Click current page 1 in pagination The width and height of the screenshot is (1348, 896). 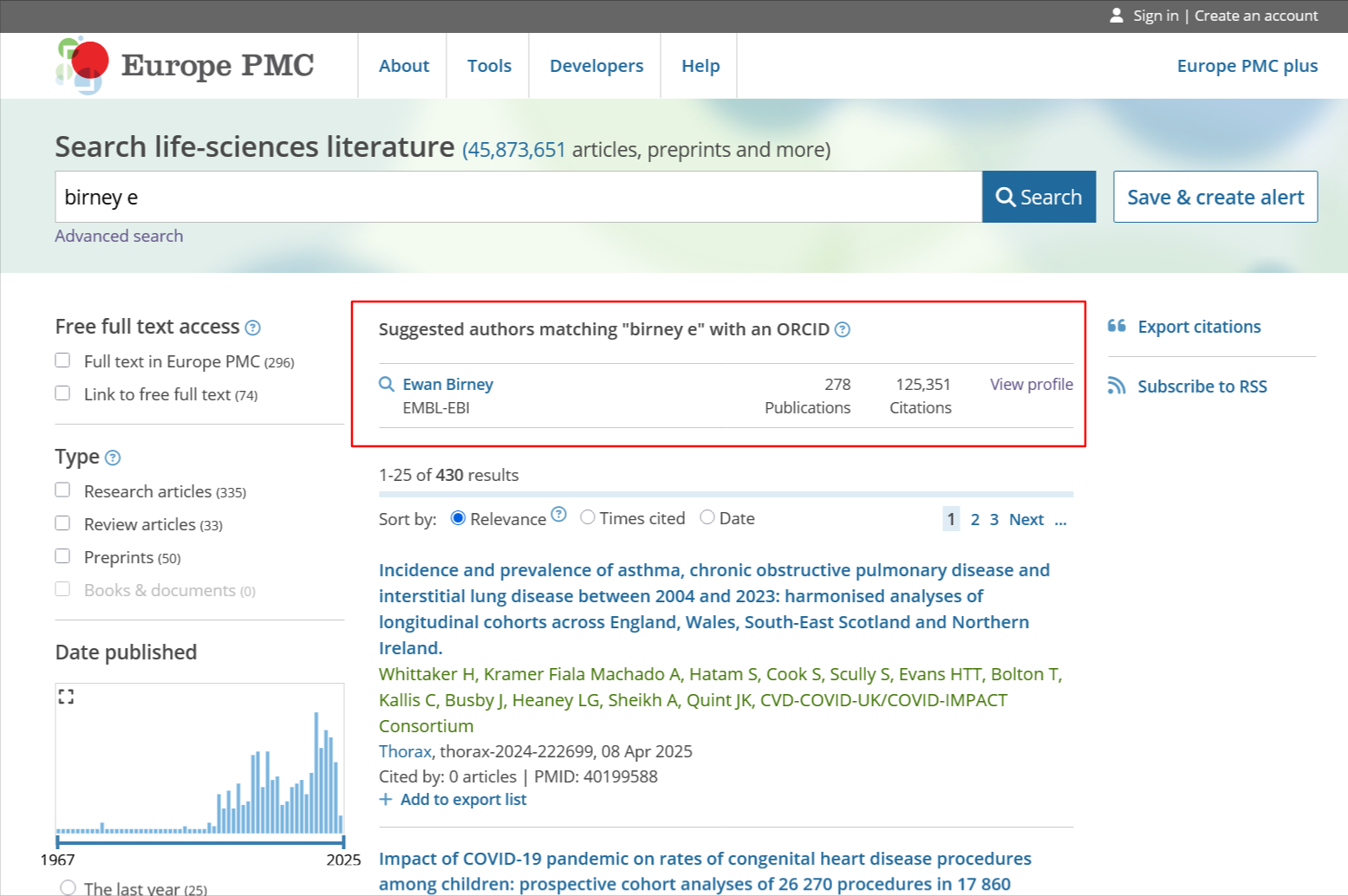click(x=951, y=519)
